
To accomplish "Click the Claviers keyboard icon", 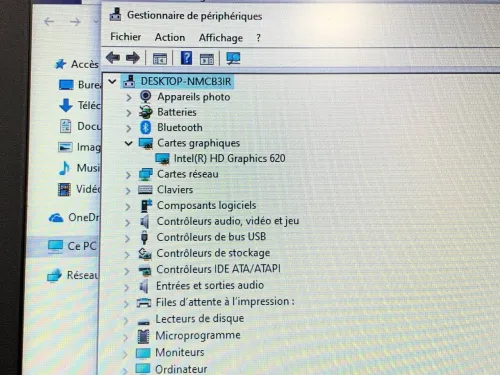I will (x=145, y=190).
